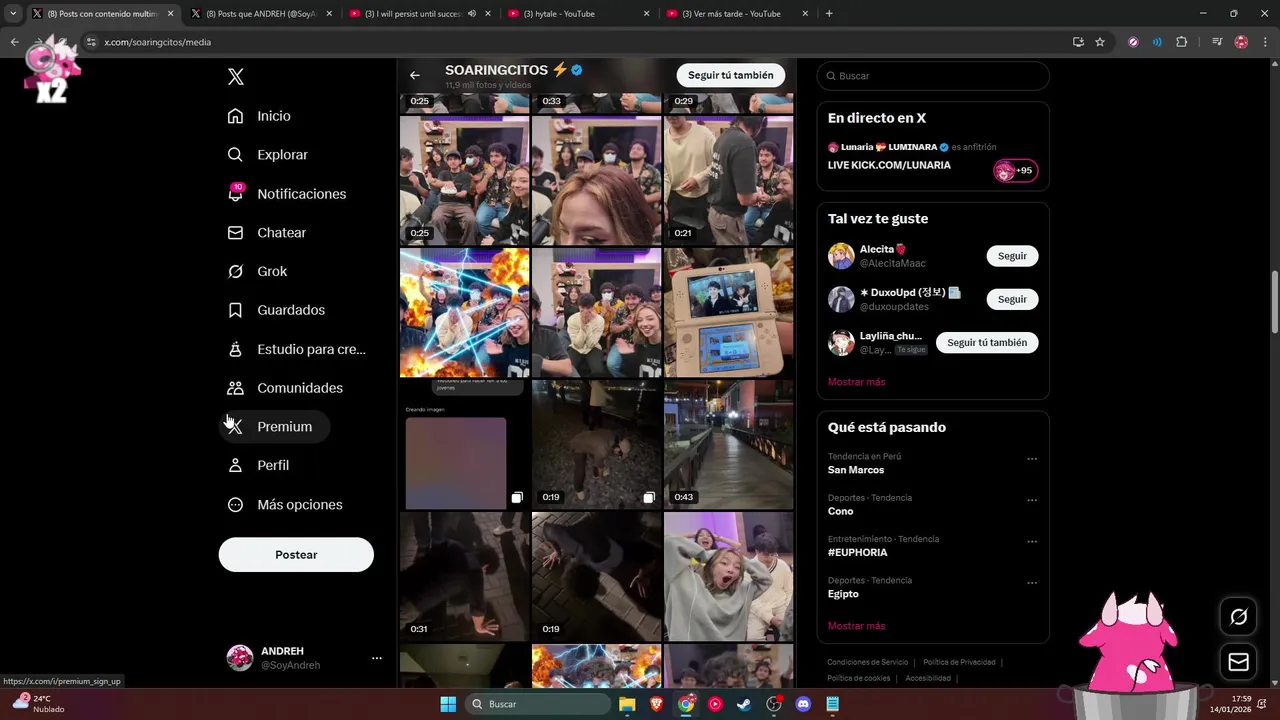The height and width of the screenshot is (720, 1280).
Task: Follow DuxoUpd with Seguir button
Action: [1012, 299]
